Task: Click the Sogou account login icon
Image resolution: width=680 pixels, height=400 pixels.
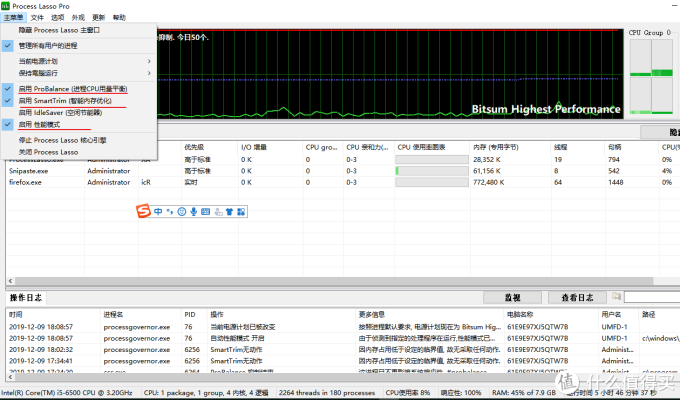Action: tap(218, 211)
